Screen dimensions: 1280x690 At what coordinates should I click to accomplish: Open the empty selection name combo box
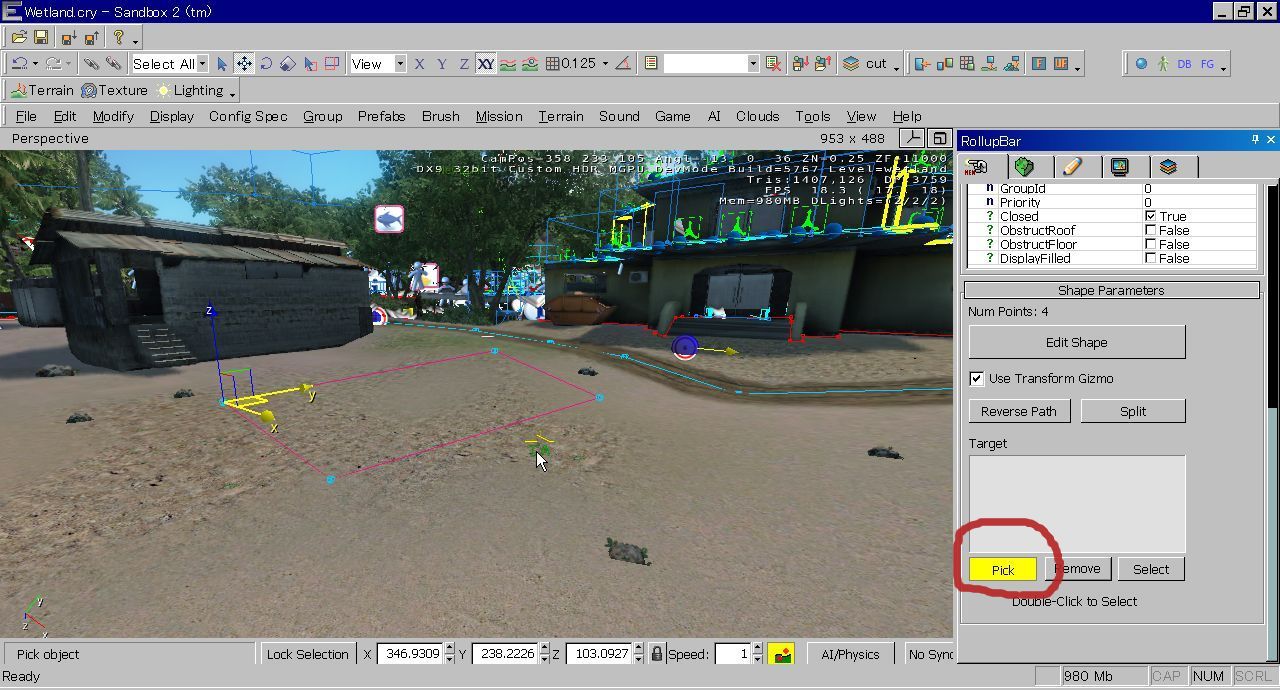click(711, 63)
